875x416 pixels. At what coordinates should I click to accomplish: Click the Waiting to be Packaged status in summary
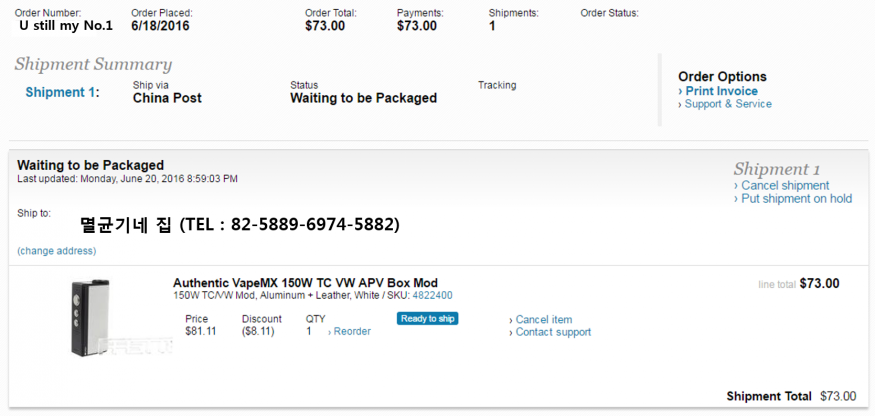coord(363,98)
